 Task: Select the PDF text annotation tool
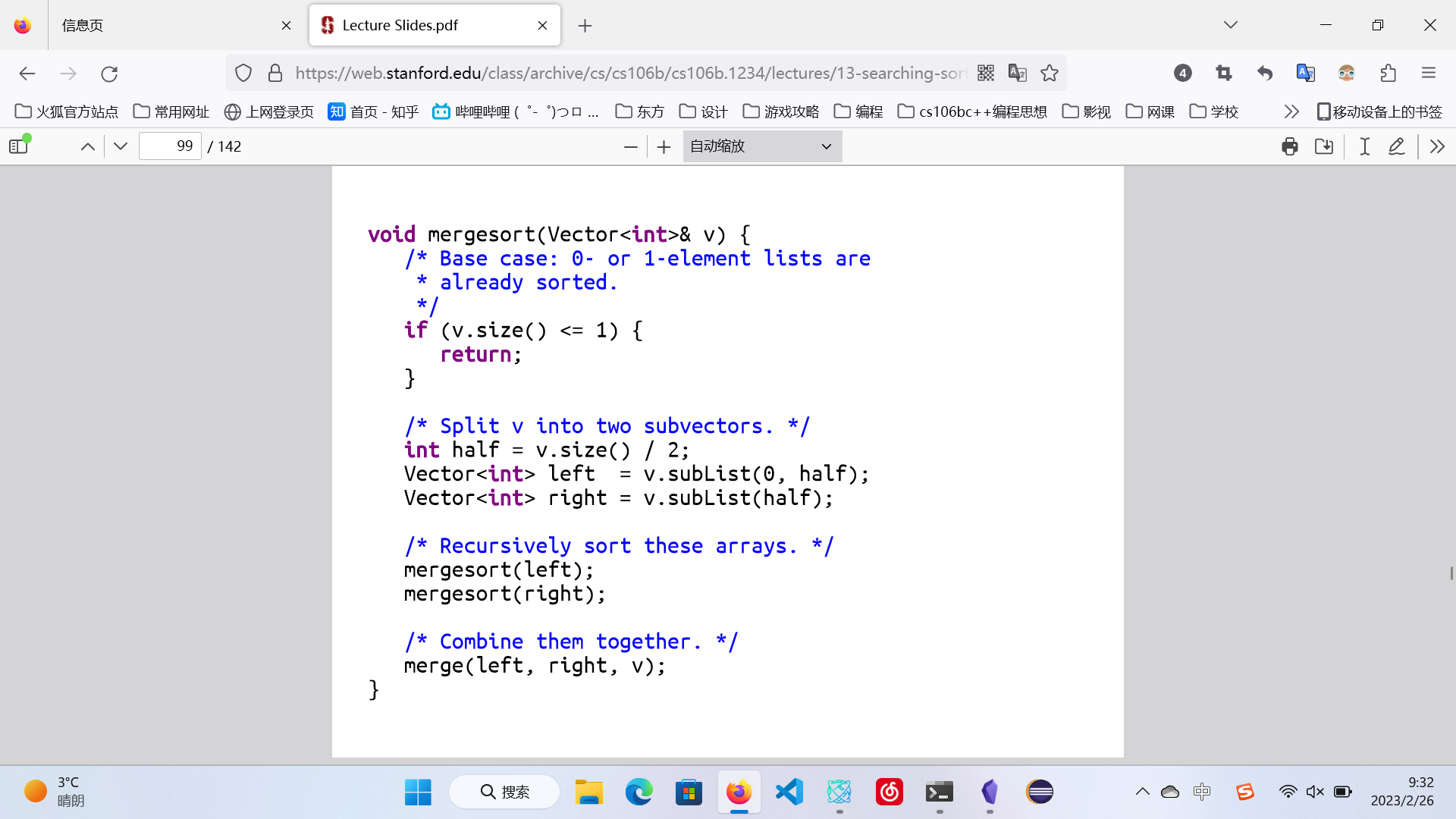[x=1365, y=146]
